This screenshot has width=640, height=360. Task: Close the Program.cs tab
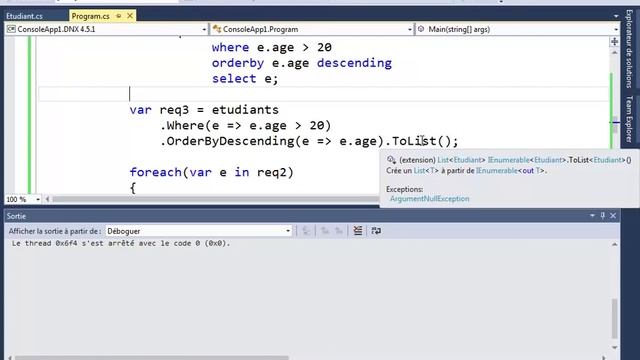[130, 16]
